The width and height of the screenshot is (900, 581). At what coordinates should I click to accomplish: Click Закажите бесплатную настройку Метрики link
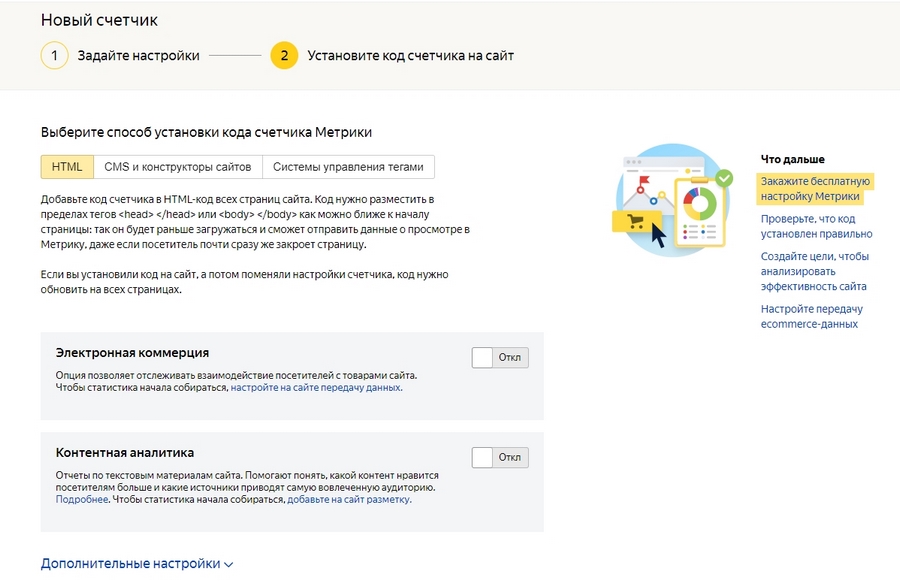815,189
